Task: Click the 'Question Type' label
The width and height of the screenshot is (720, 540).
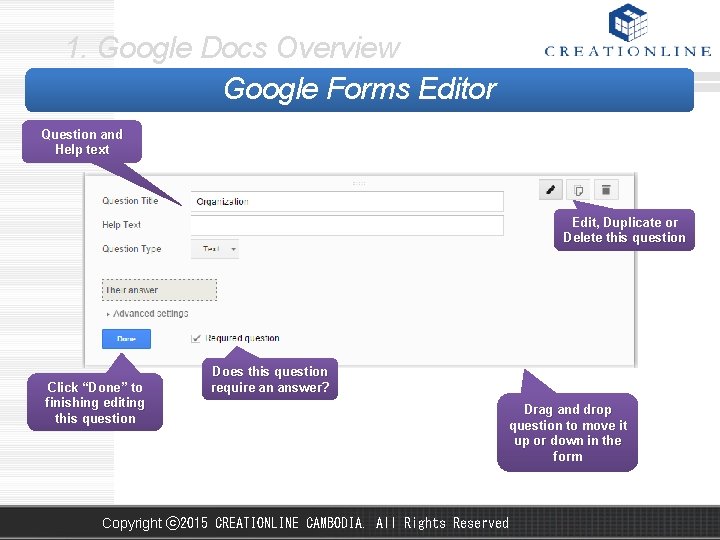Action: click(132, 249)
